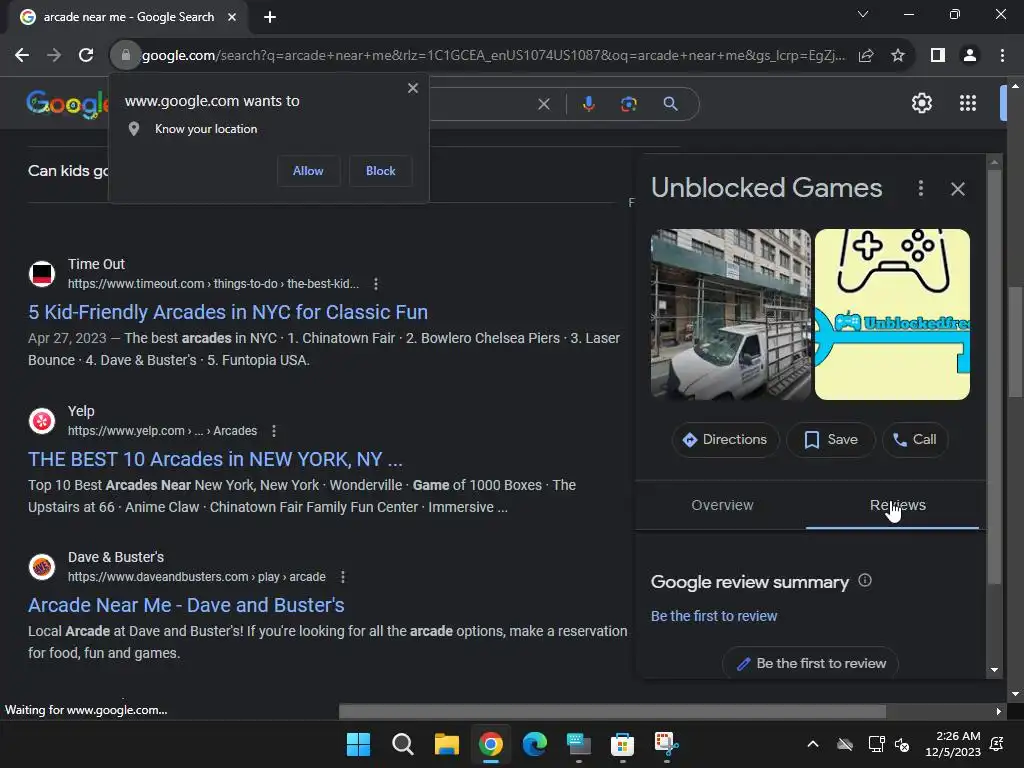Click the Be the first to review link
The height and width of the screenshot is (768, 1024).
pos(714,616)
